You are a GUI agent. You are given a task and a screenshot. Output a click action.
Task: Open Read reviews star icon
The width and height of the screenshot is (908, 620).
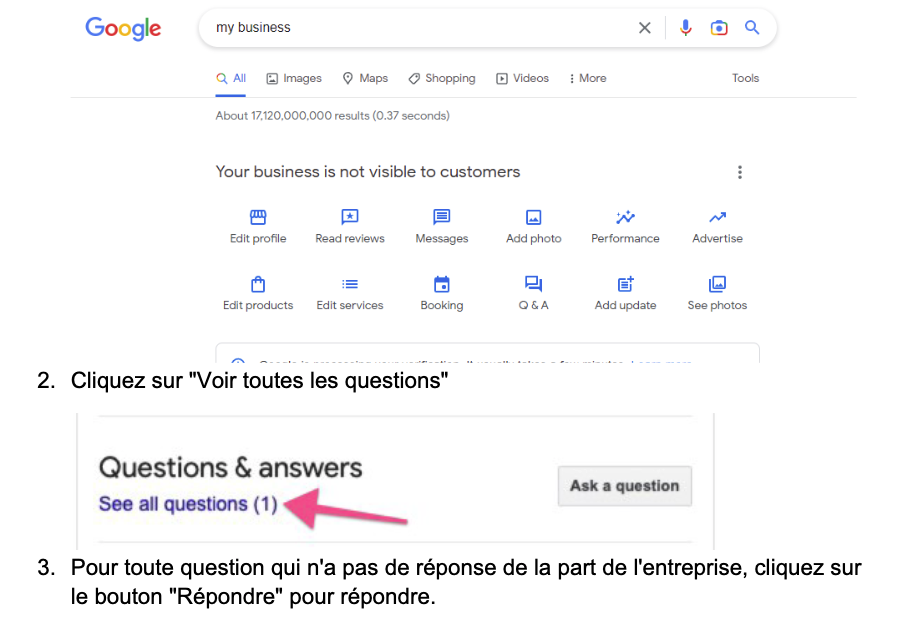[x=350, y=217]
